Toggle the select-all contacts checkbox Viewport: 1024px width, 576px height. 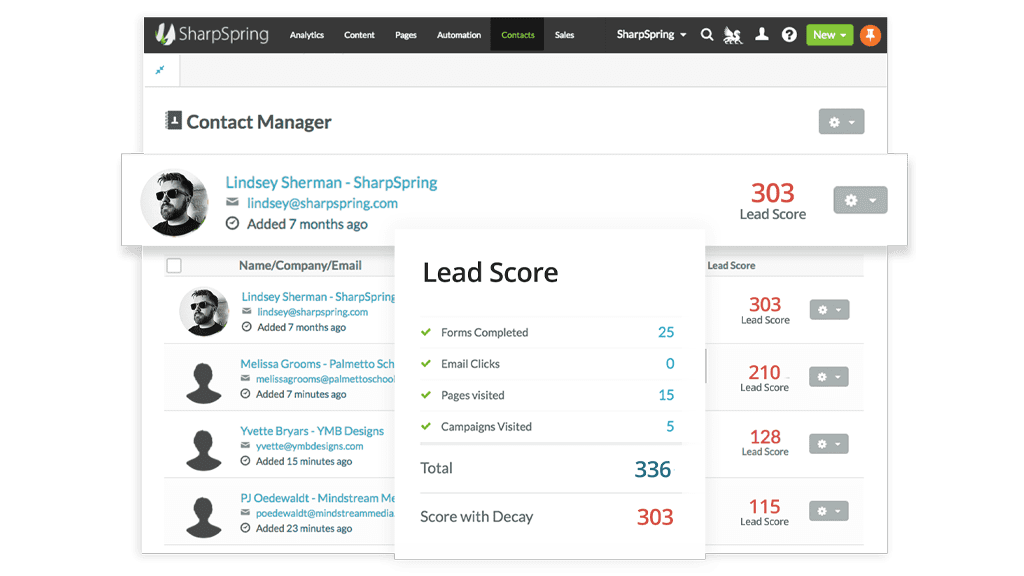click(174, 265)
